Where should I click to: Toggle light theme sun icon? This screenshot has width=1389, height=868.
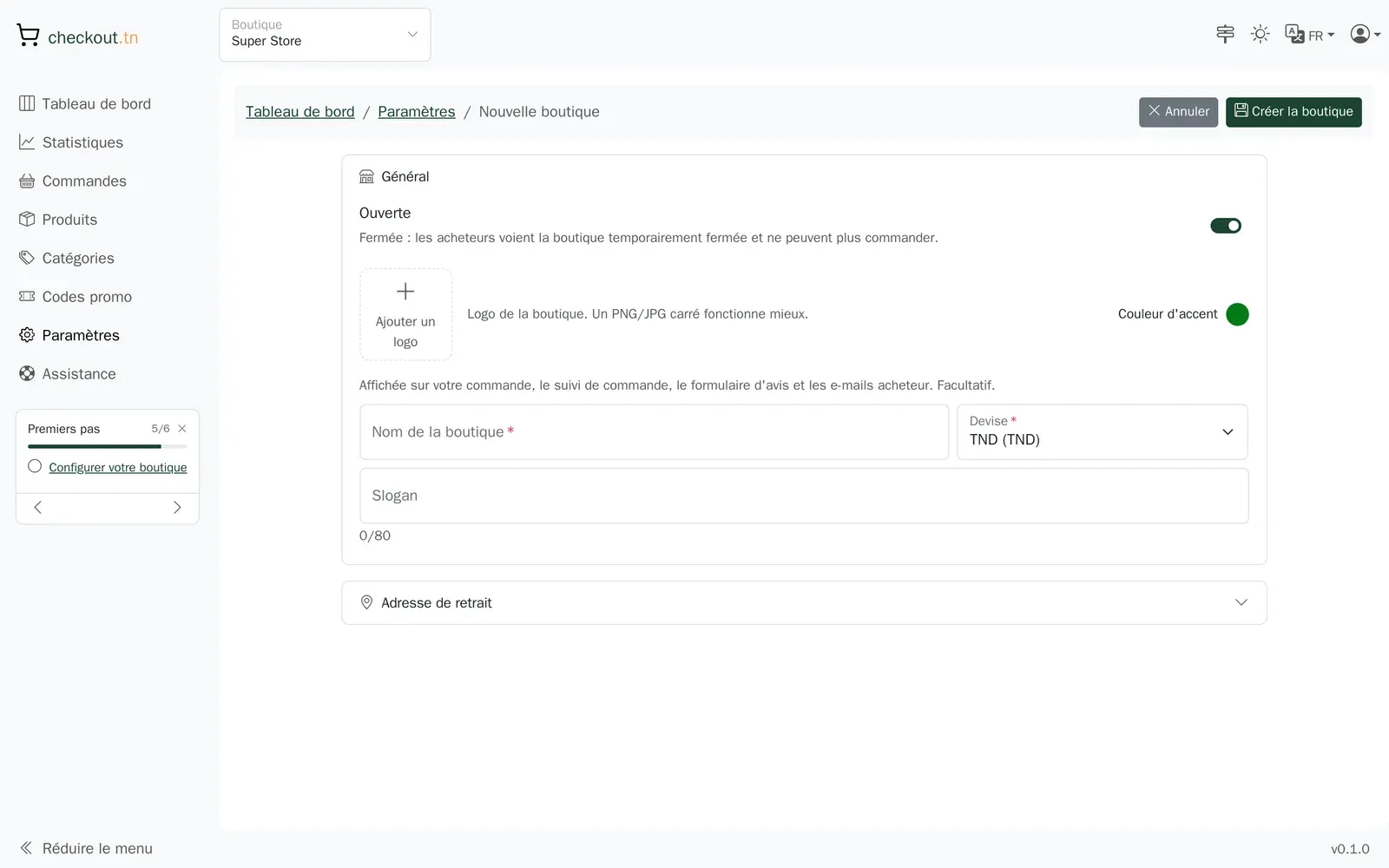pos(1260,34)
